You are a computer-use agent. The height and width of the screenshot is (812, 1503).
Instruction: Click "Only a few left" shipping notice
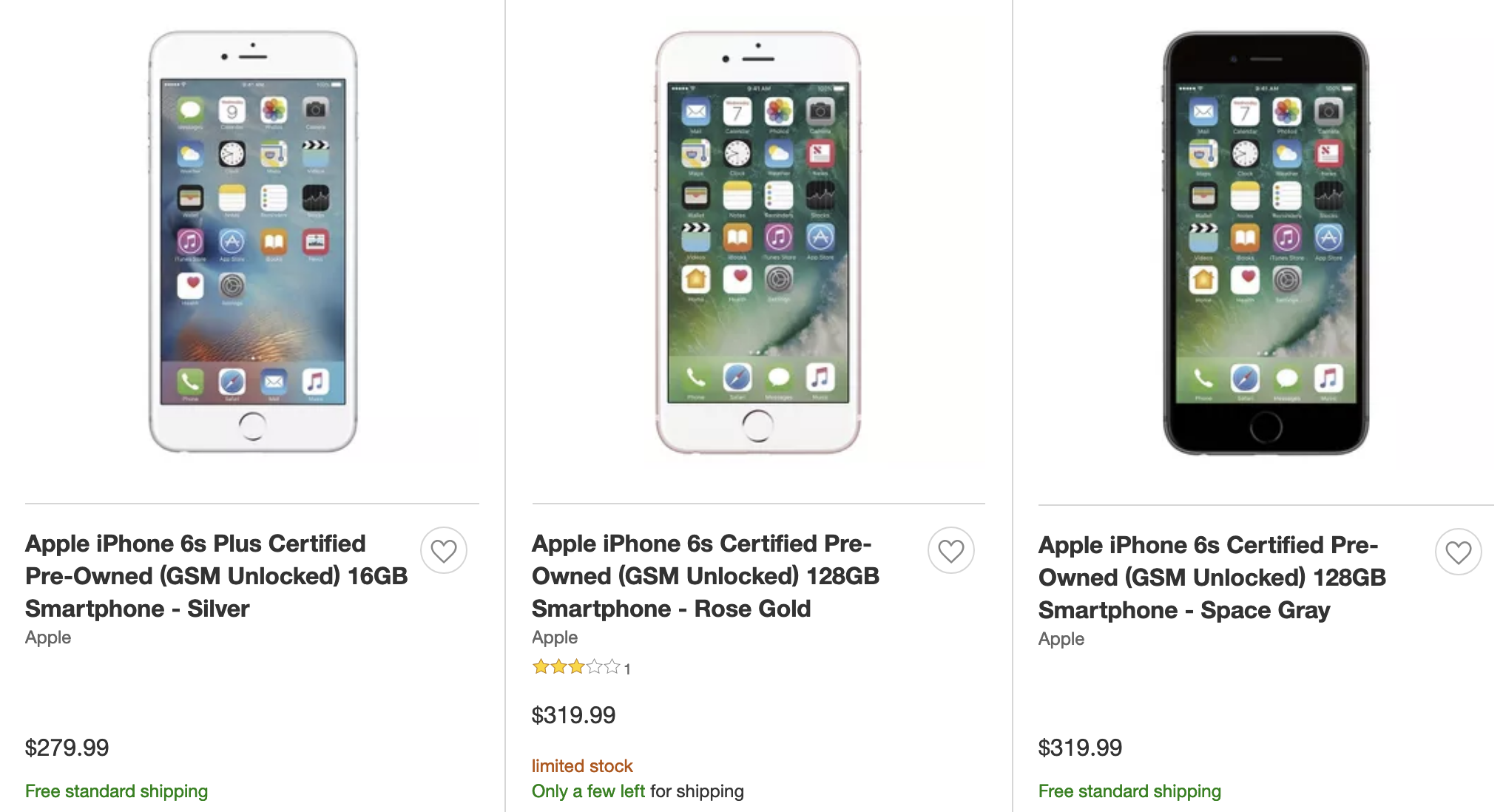(588, 791)
